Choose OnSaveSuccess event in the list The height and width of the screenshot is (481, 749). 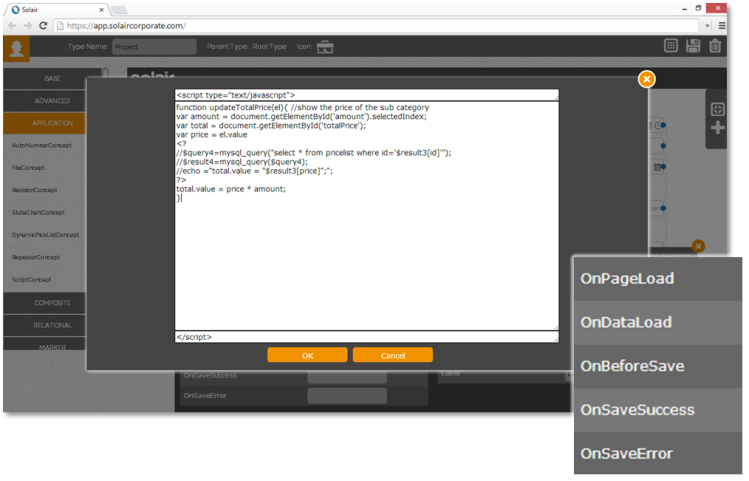pyautogui.click(x=658, y=410)
